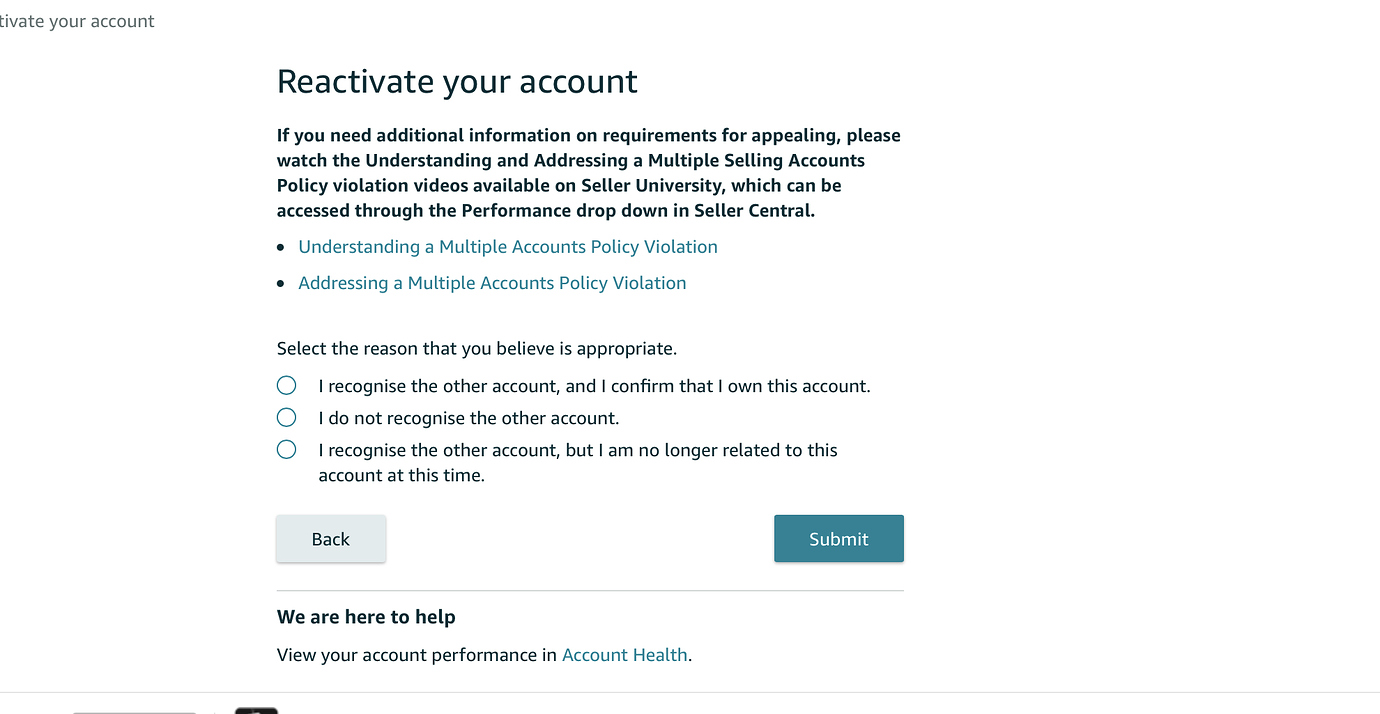Choose 'I do not recognise the other account' radio
1380x714 pixels.
coord(287,417)
